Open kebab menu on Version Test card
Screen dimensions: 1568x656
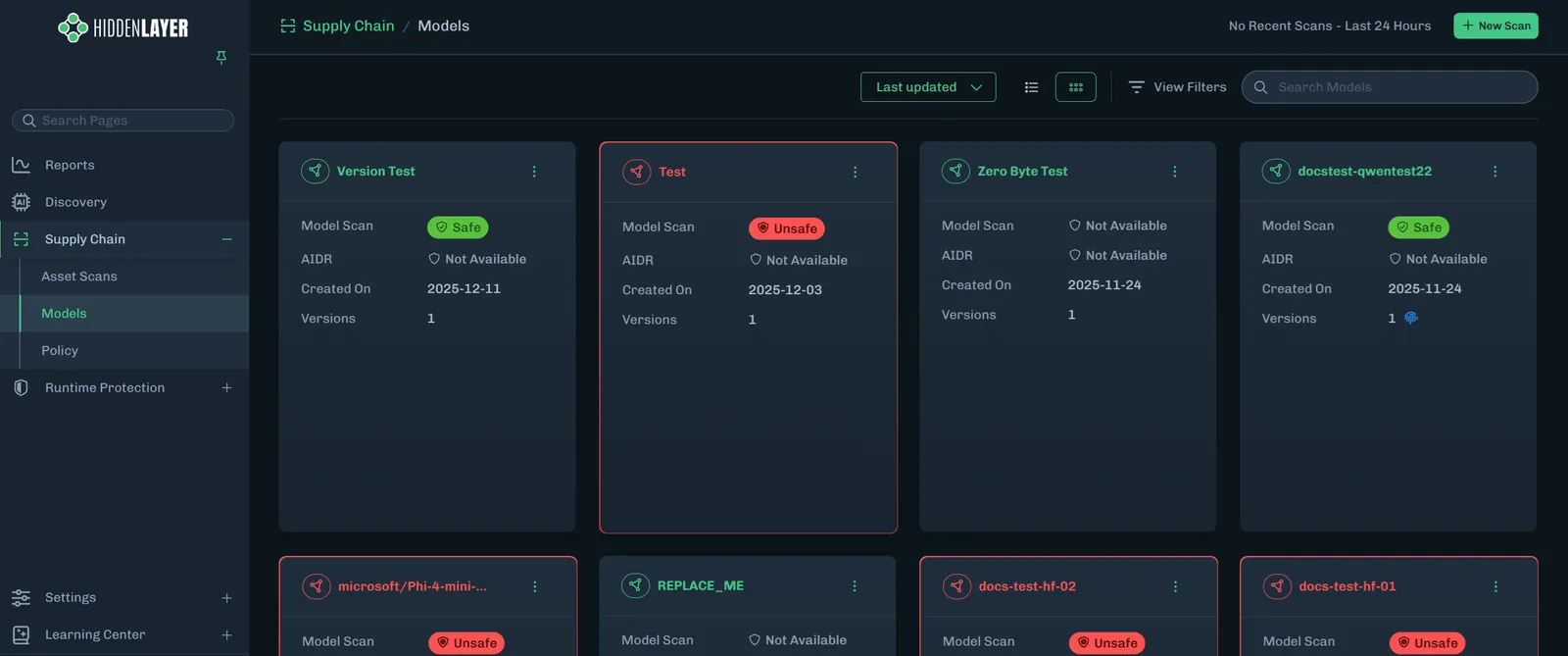(x=534, y=172)
